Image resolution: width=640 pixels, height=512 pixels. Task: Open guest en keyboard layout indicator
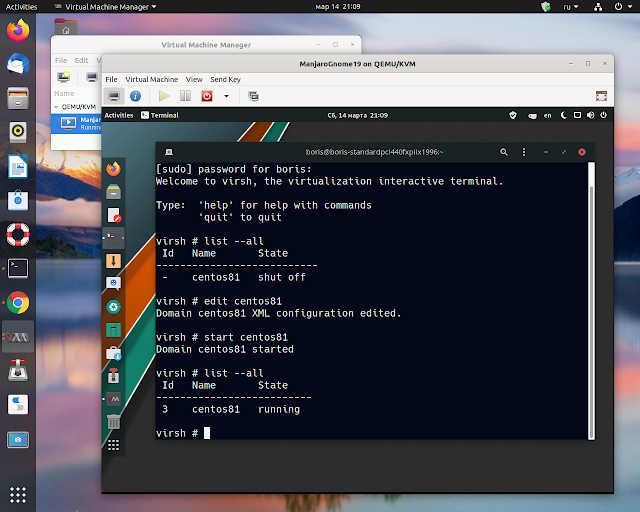click(547, 116)
